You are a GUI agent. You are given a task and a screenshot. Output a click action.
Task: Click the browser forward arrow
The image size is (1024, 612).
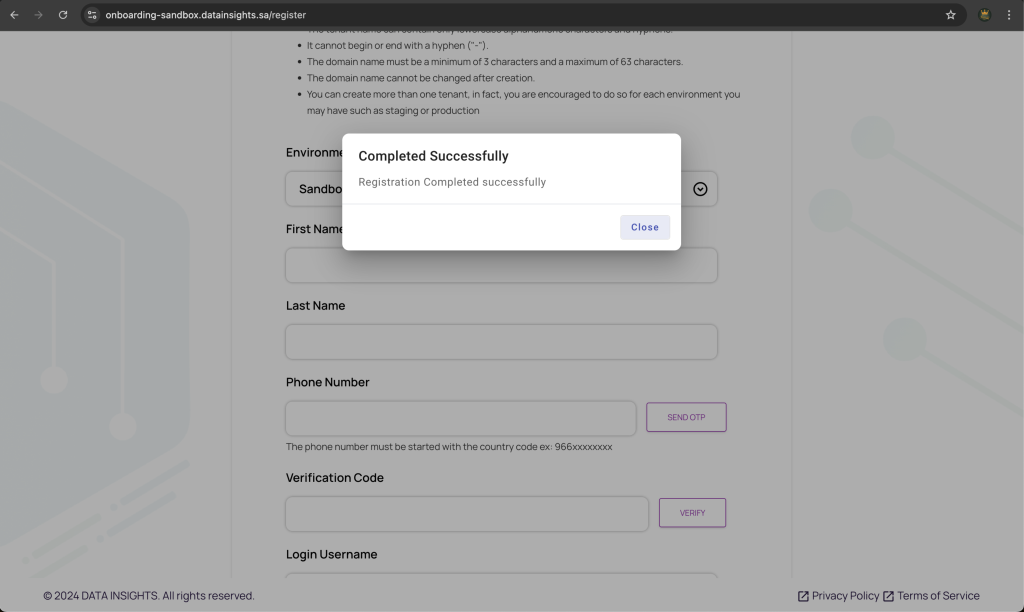(x=38, y=15)
